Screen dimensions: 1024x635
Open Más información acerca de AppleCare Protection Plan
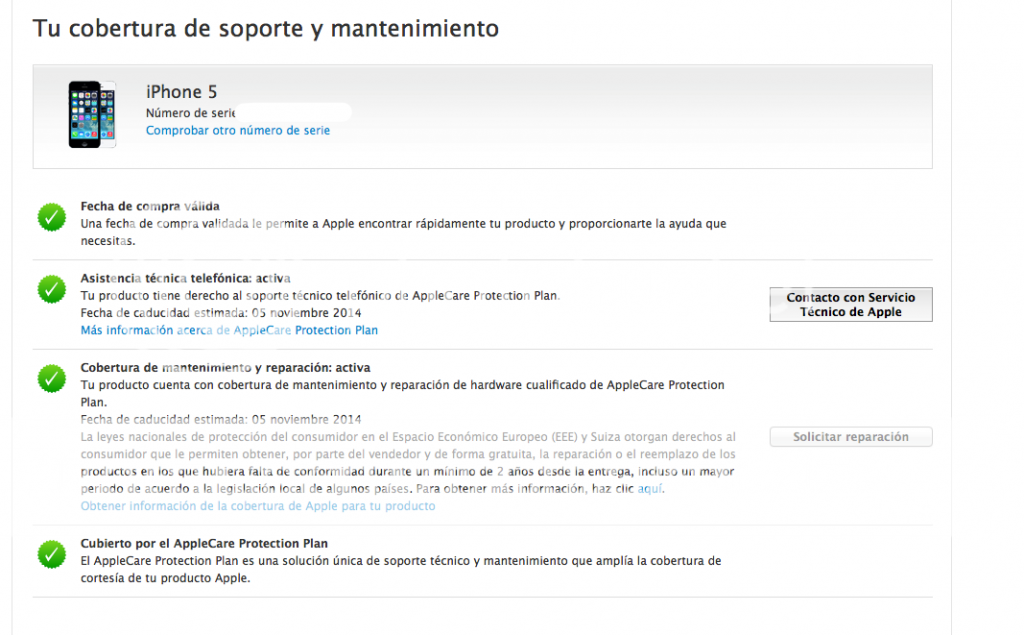tap(229, 330)
